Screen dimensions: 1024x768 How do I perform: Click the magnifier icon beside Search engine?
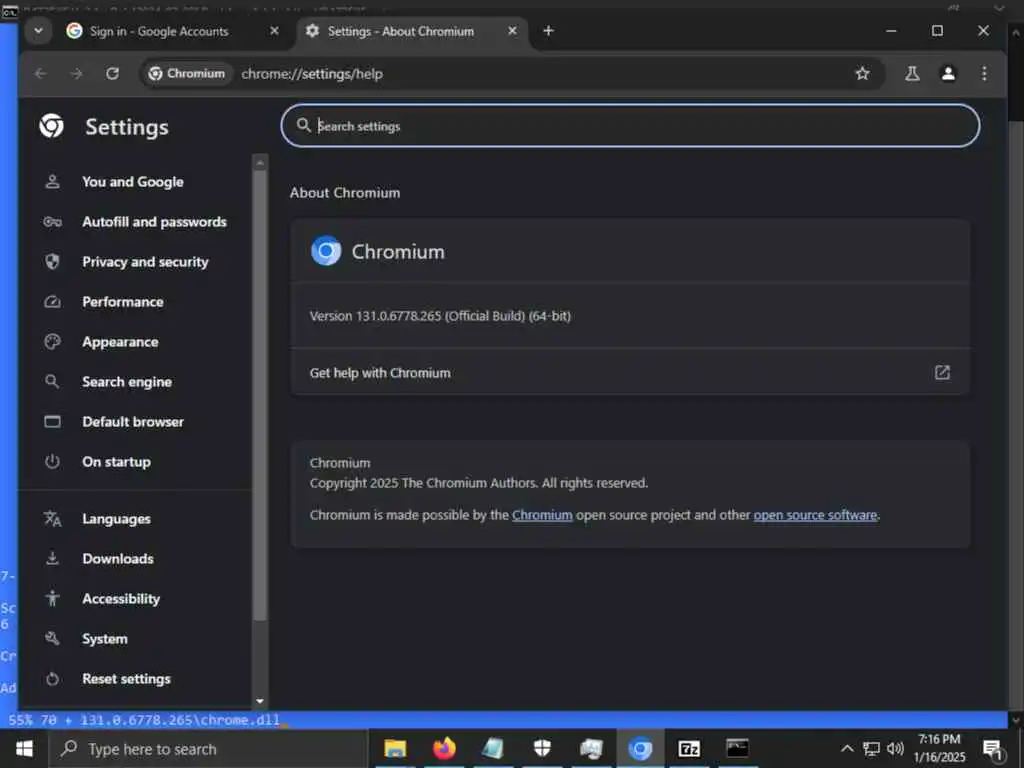[x=52, y=381]
